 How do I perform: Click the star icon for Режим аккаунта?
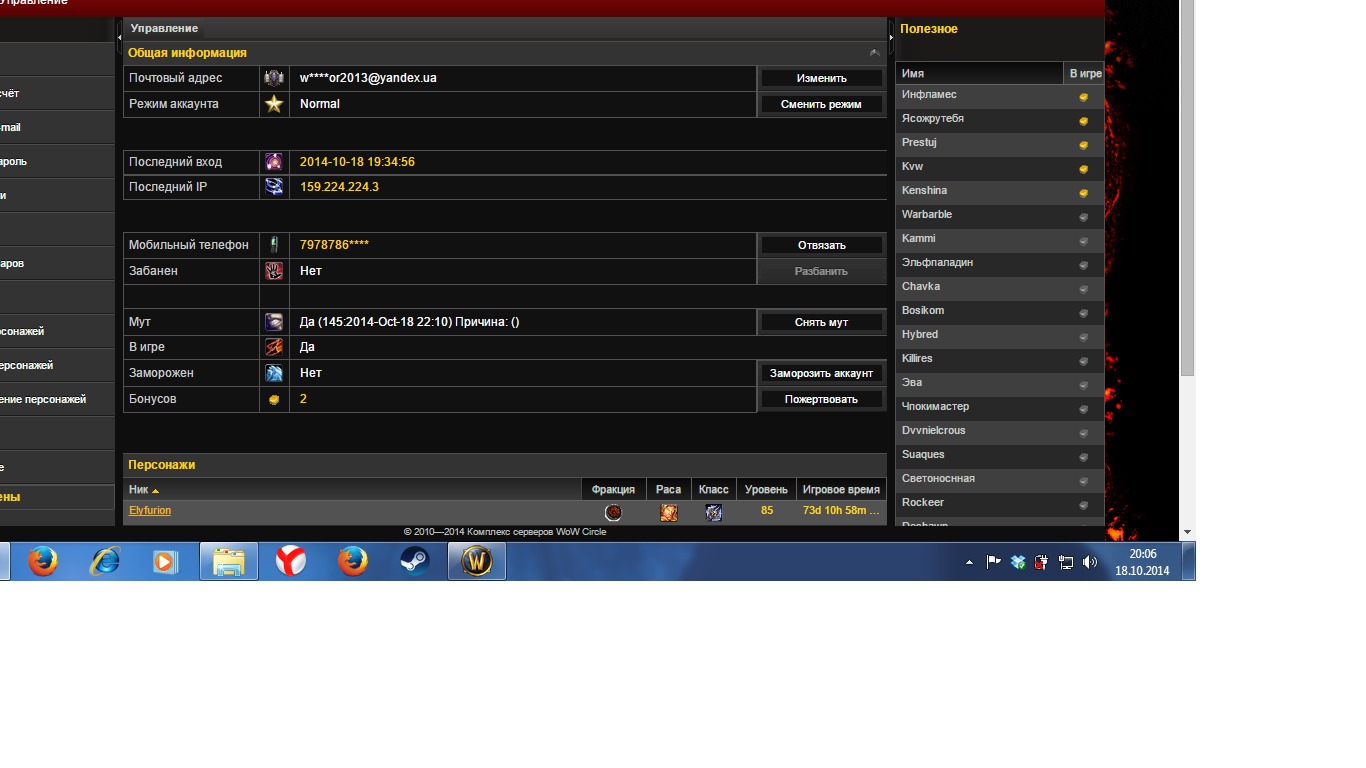coord(274,104)
